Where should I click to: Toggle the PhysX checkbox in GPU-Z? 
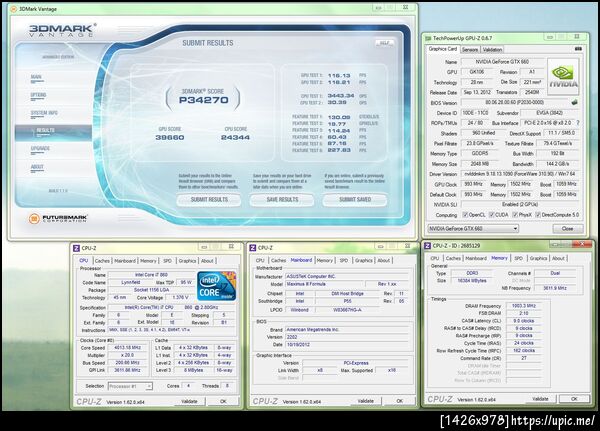click(515, 215)
